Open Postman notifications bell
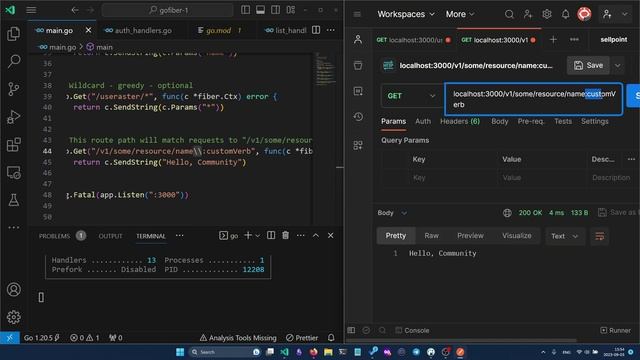The height and width of the screenshot is (360, 640). coord(565,14)
